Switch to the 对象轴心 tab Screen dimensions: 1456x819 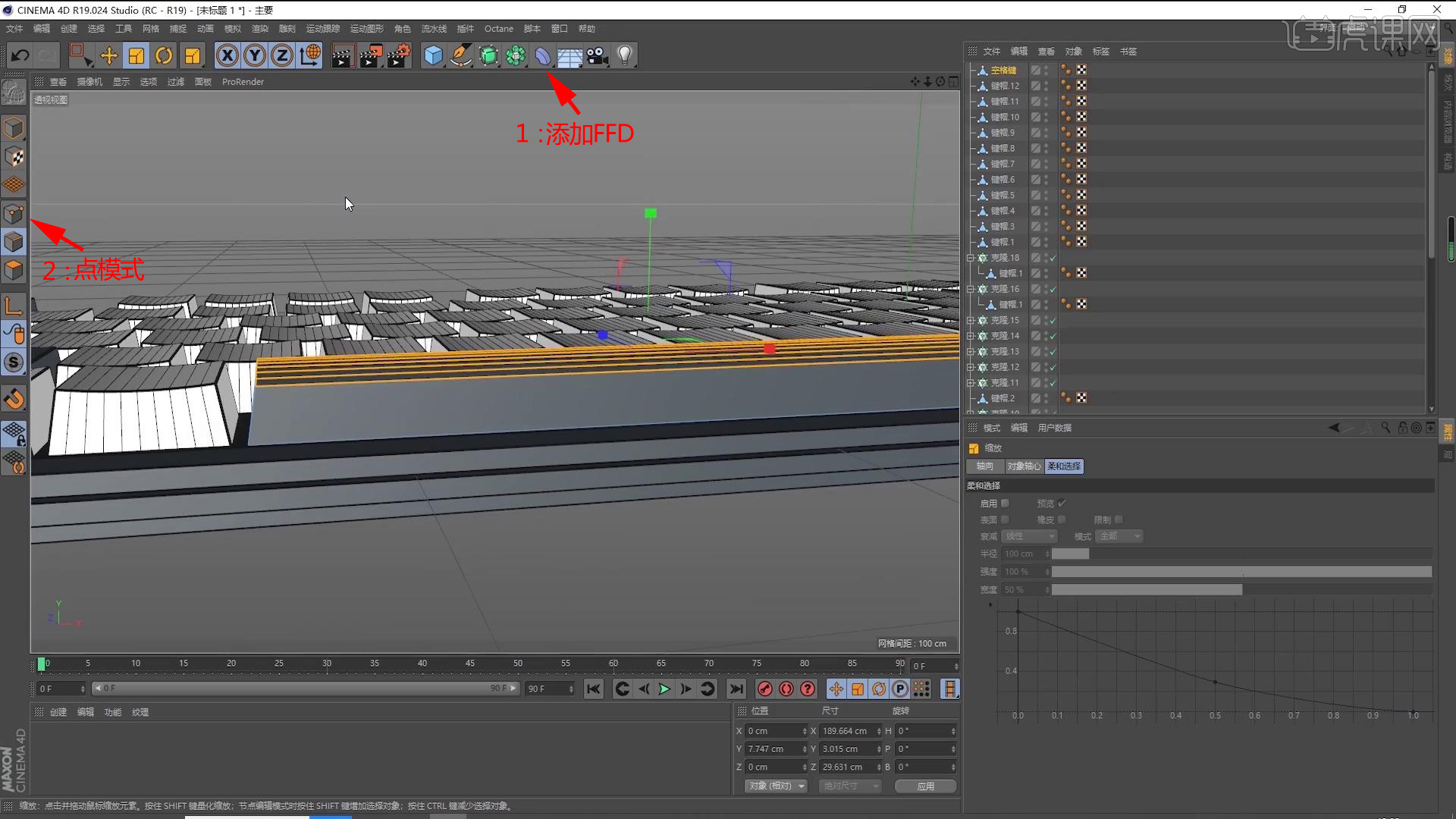point(1024,466)
